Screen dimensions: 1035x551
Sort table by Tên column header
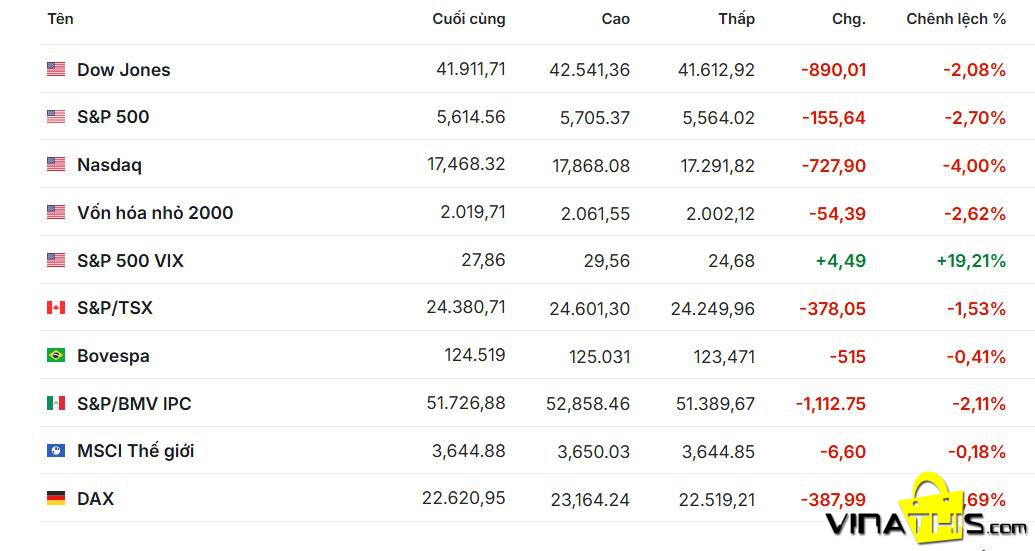(x=60, y=18)
